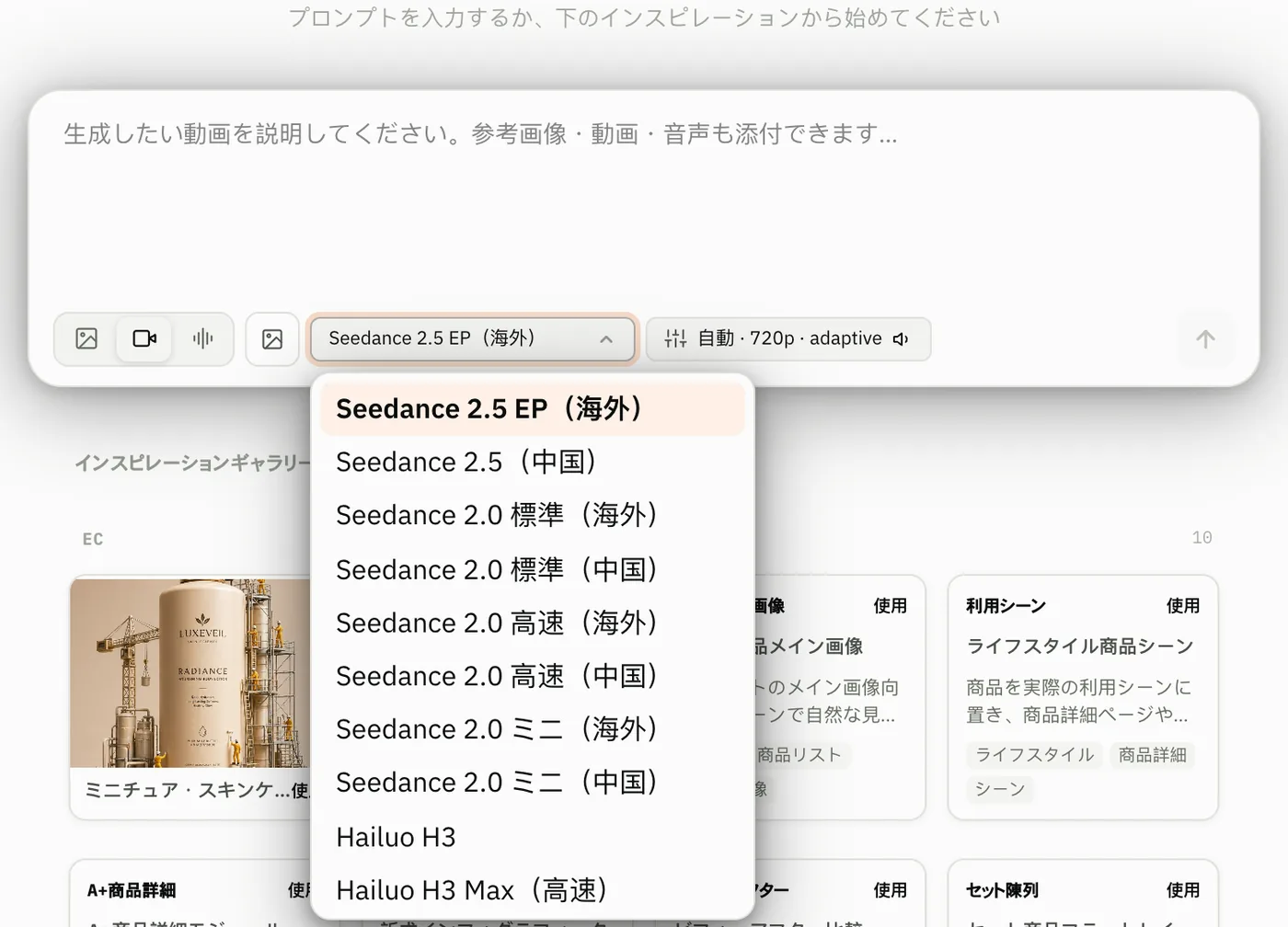1288x927 pixels.
Task: Select Seedance 2.0 ミニ（海外）
Action: tap(532, 729)
